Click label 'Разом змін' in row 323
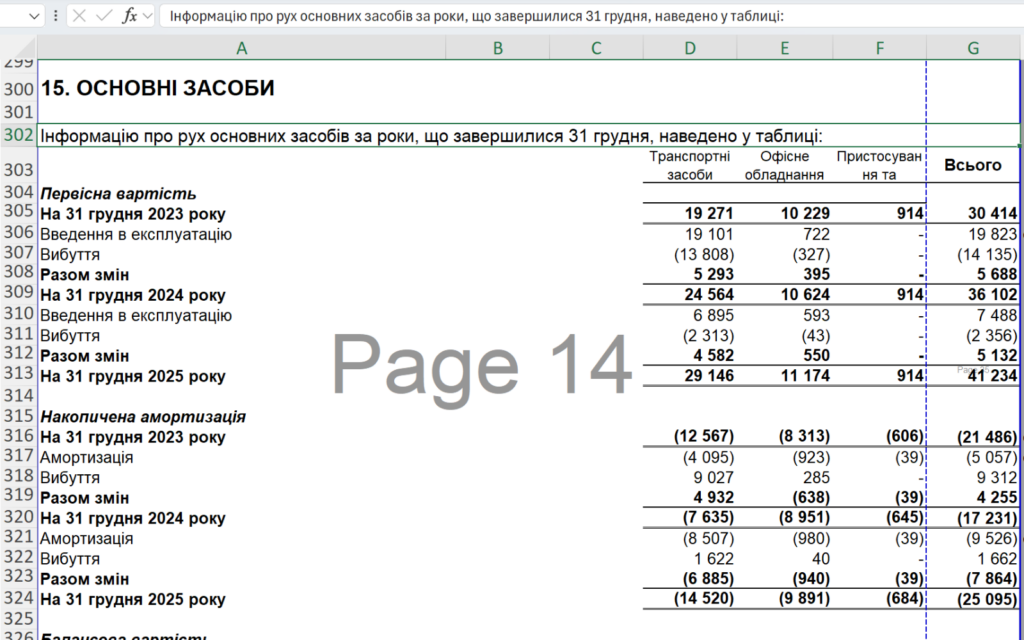This screenshot has height=640, width=1024. pyautogui.click(x=84, y=579)
